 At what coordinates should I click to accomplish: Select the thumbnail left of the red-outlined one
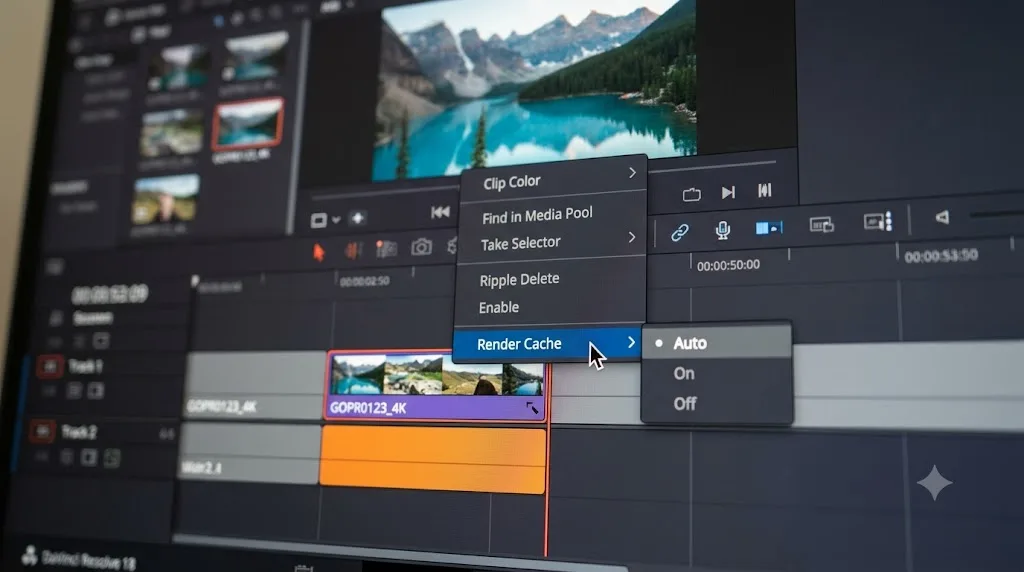[172, 133]
